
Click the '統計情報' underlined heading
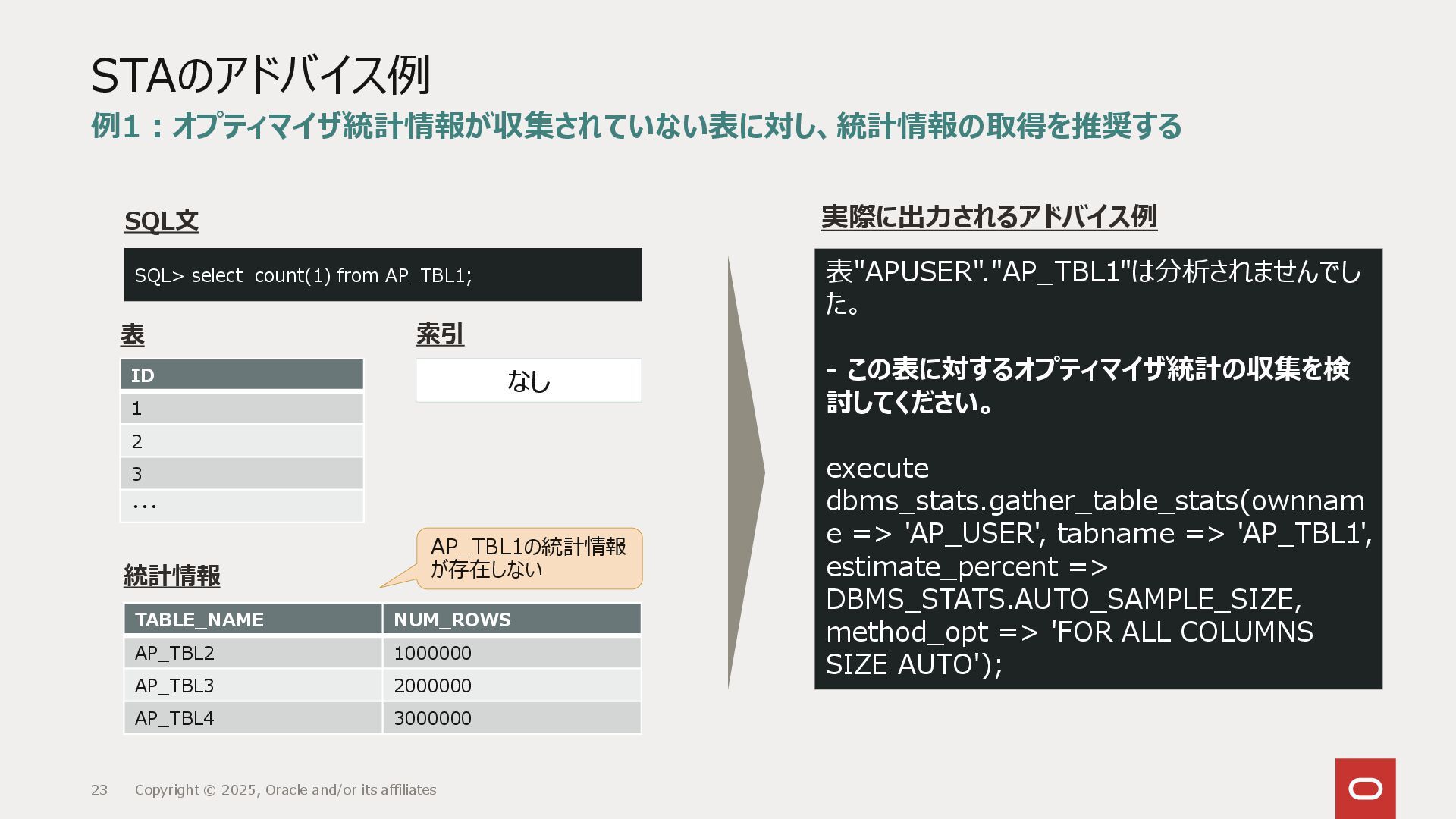[x=171, y=576]
